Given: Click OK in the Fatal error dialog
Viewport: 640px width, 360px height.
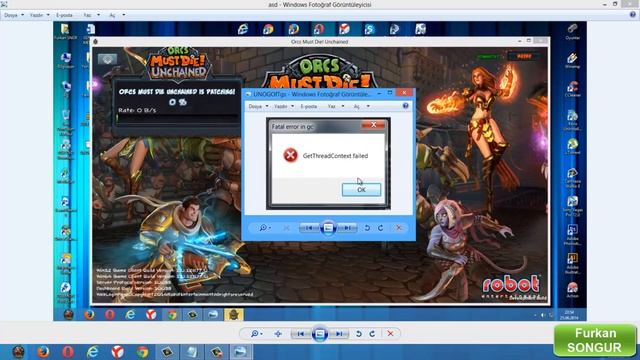Looking at the screenshot, I should pyautogui.click(x=361, y=190).
